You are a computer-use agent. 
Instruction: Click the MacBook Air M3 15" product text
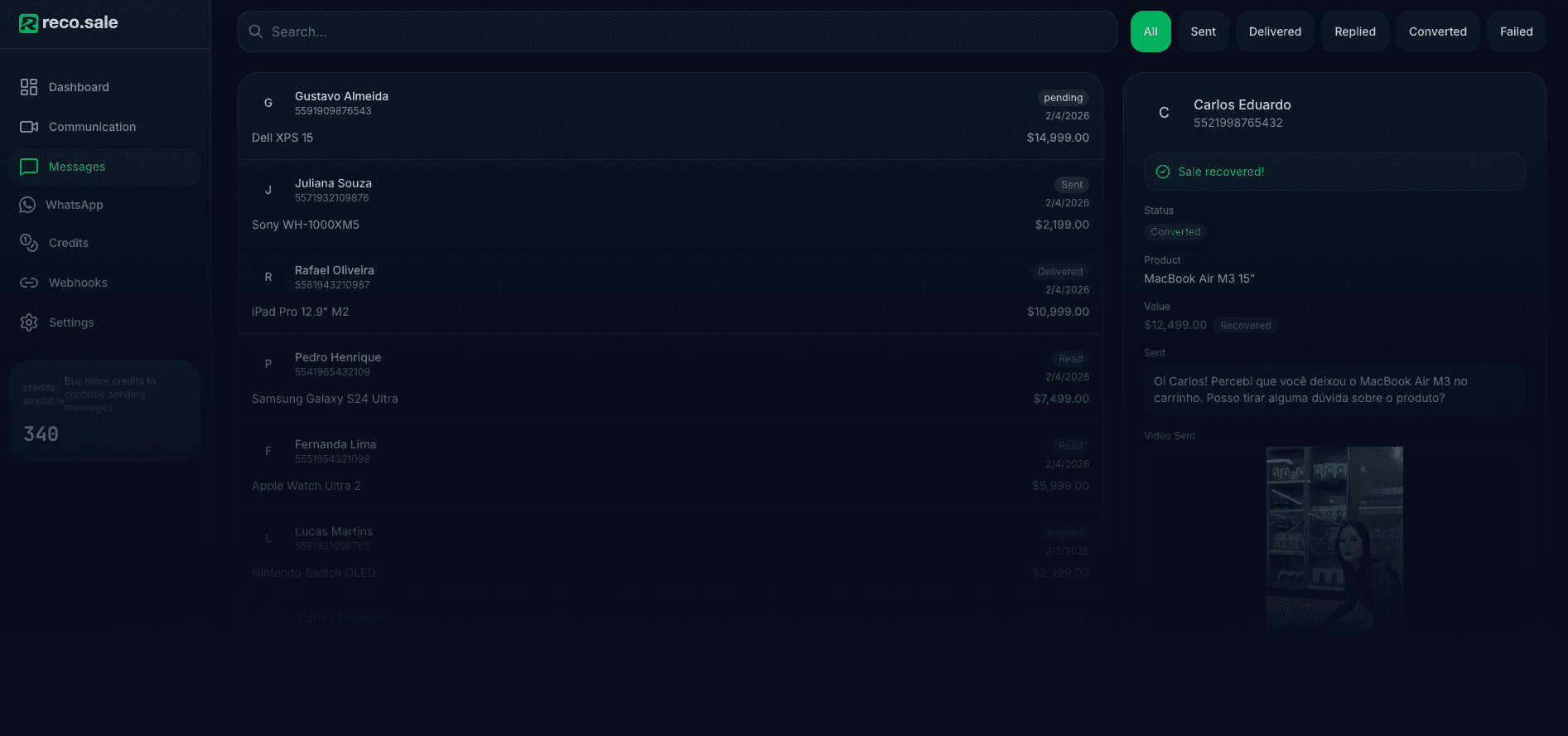tap(1199, 278)
